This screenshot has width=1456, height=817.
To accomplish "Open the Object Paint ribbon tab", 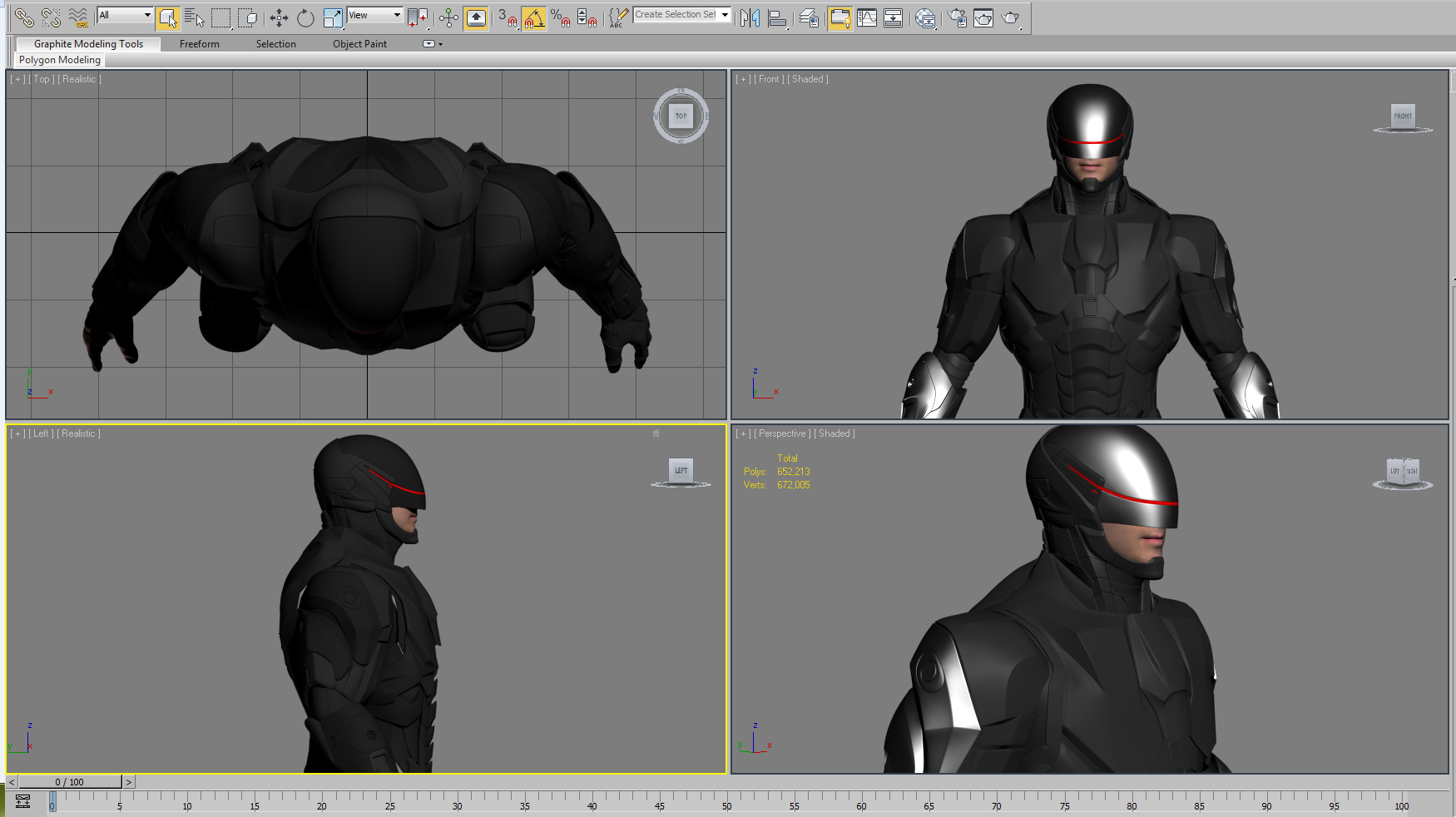I will point(359,44).
